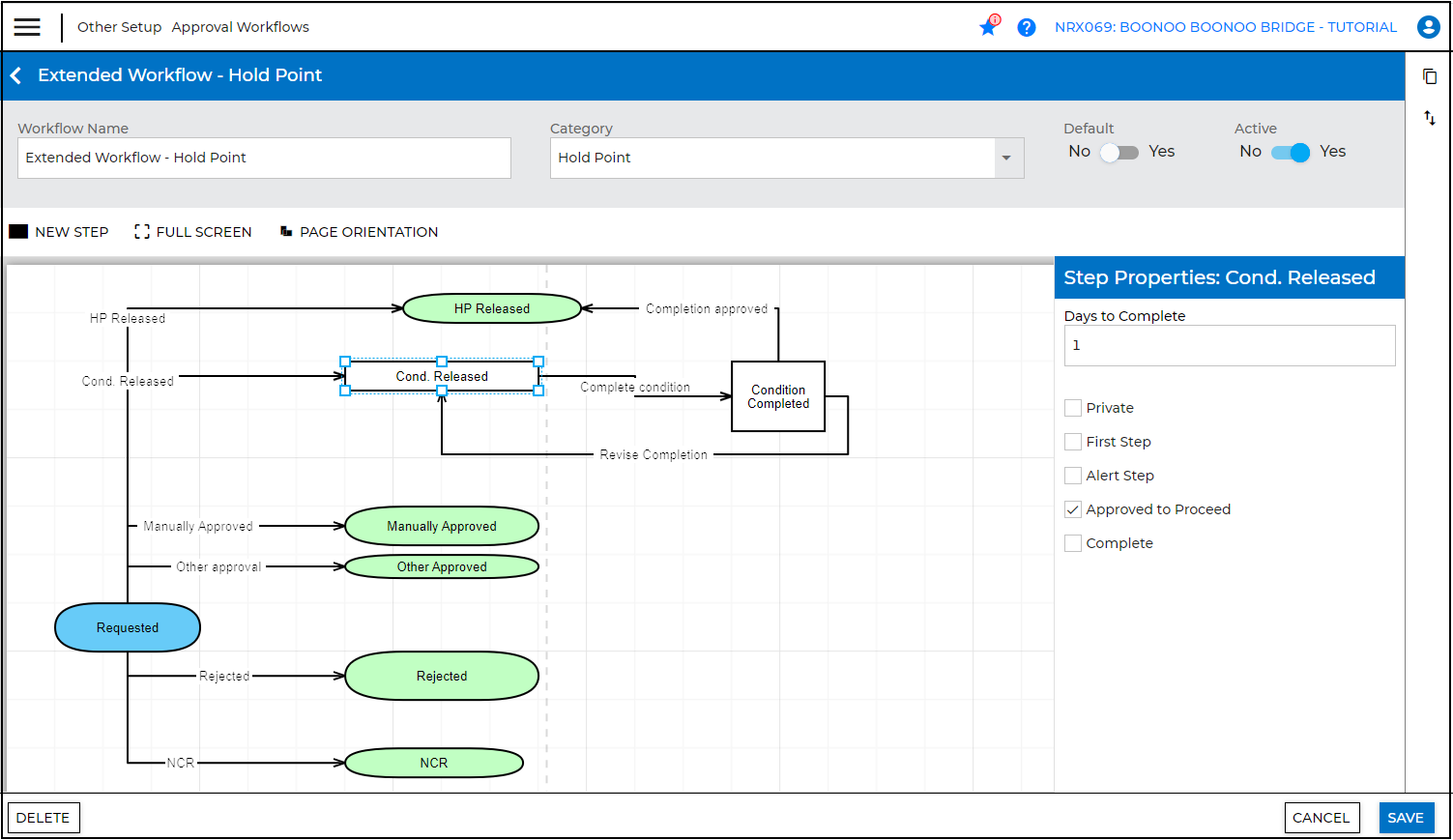This screenshot has height=840, width=1453.
Task: Enter full screen diagram mode
Action: pos(193,232)
